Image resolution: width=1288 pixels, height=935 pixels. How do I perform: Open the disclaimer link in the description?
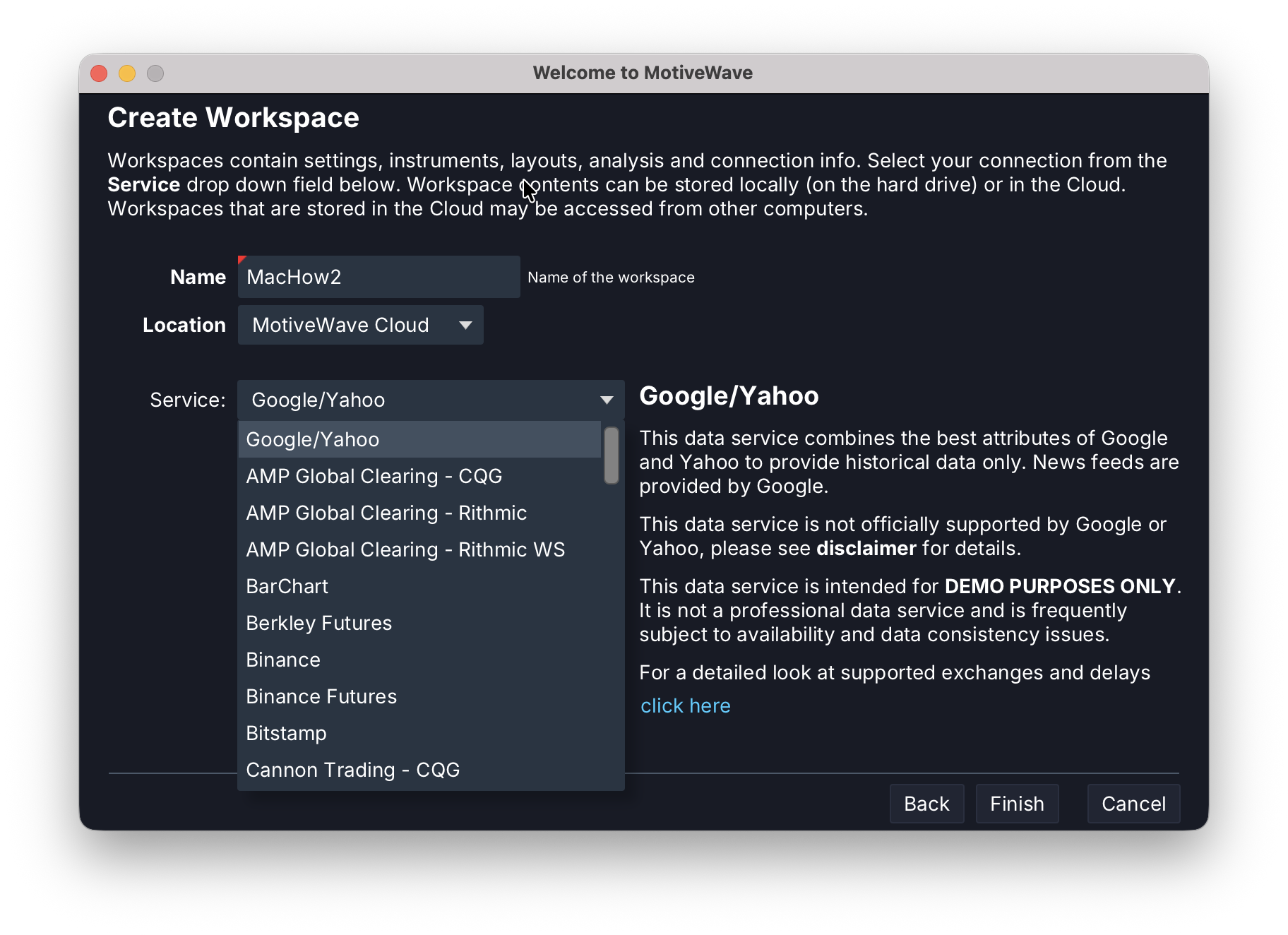[866, 549]
